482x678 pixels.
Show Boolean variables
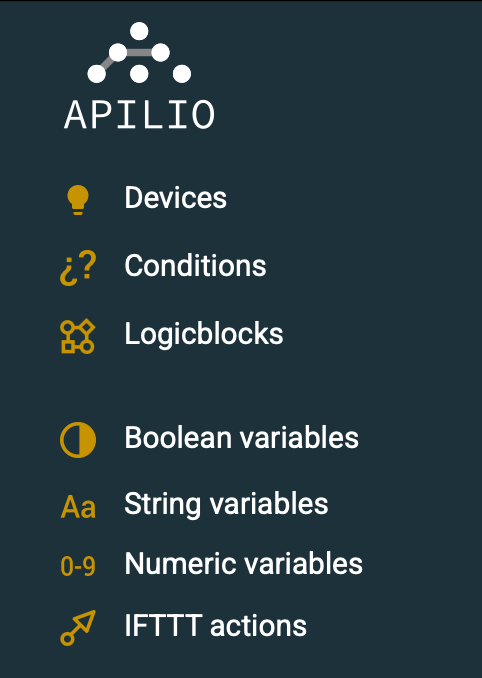coord(242,437)
